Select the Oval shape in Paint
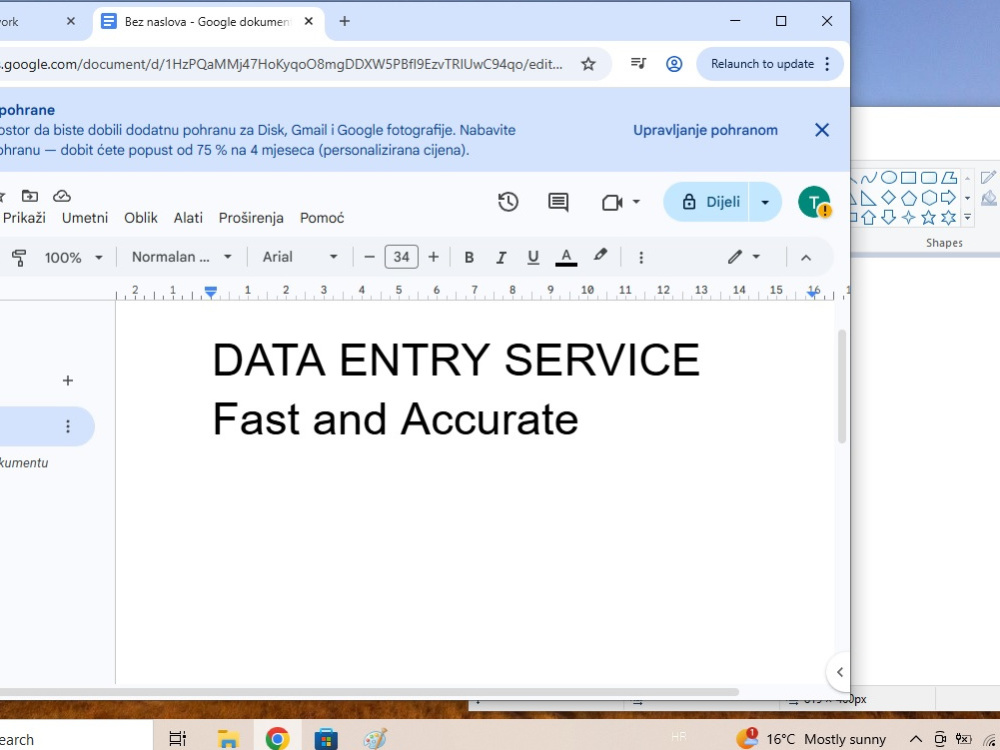 point(888,177)
